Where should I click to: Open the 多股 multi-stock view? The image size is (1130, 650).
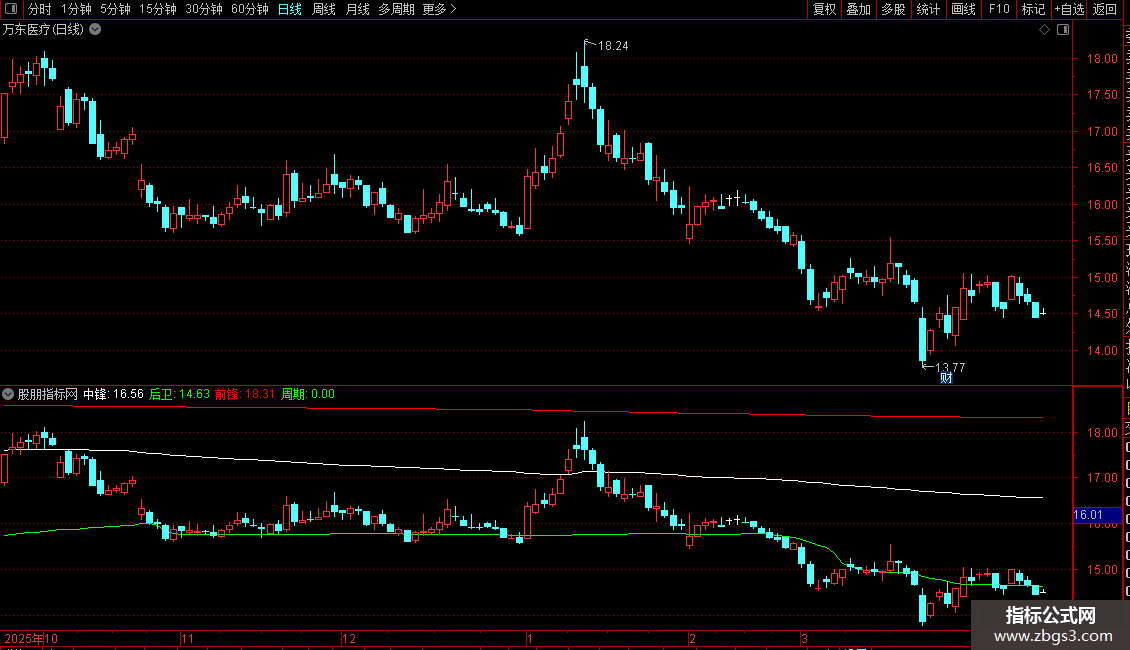(x=893, y=9)
